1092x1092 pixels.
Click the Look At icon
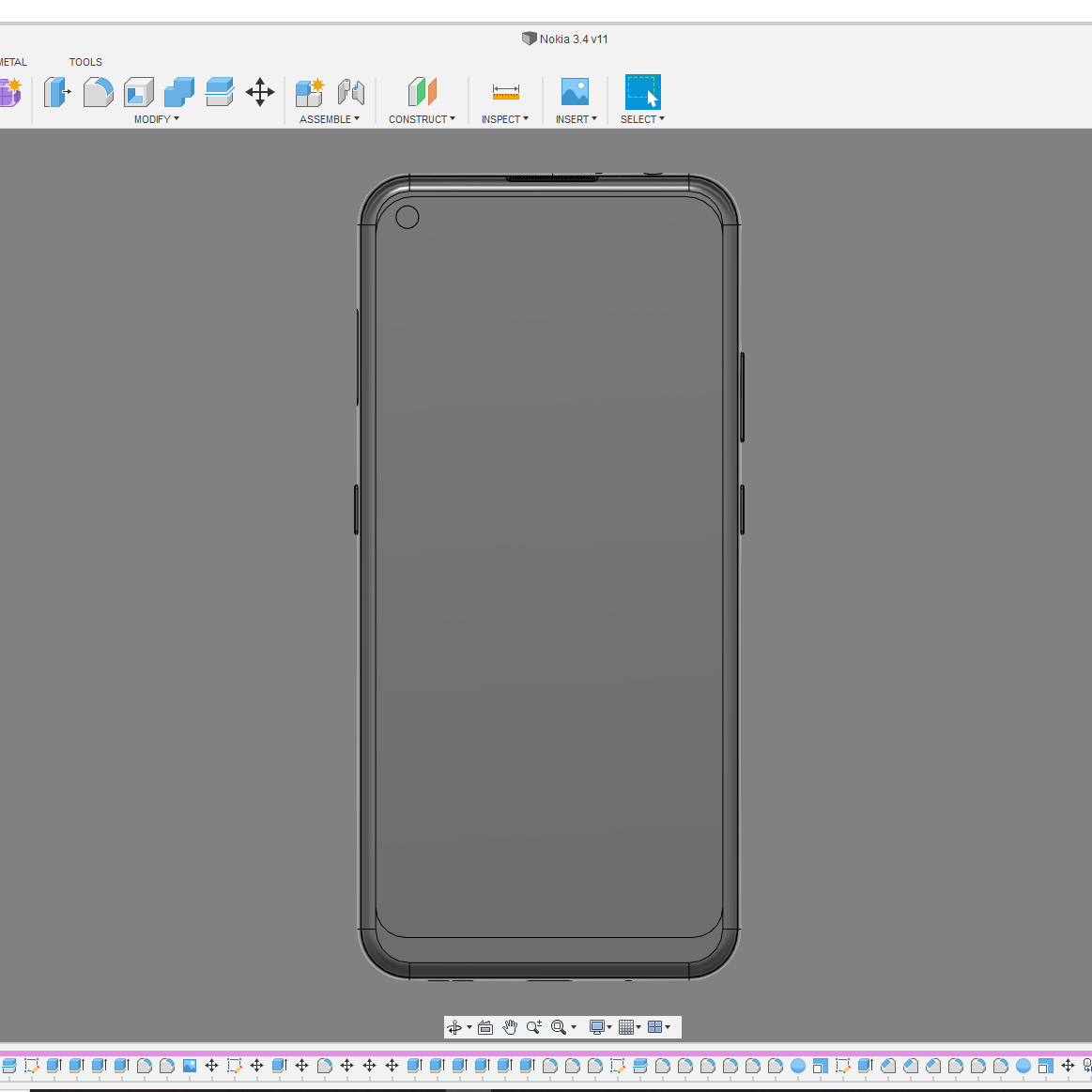[x=485, y=1027]
